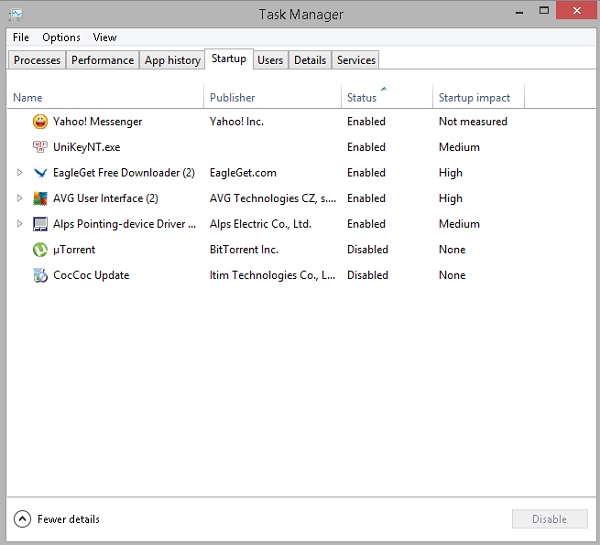Click the Disable button
600x545 pixels.
[x=549, y=519]
